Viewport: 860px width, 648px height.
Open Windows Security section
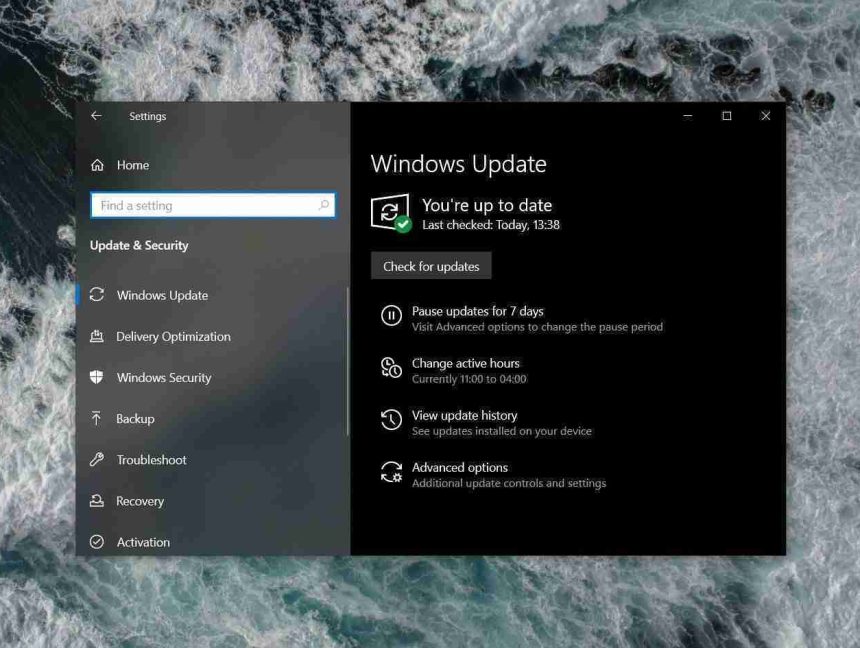click(164, 377)
